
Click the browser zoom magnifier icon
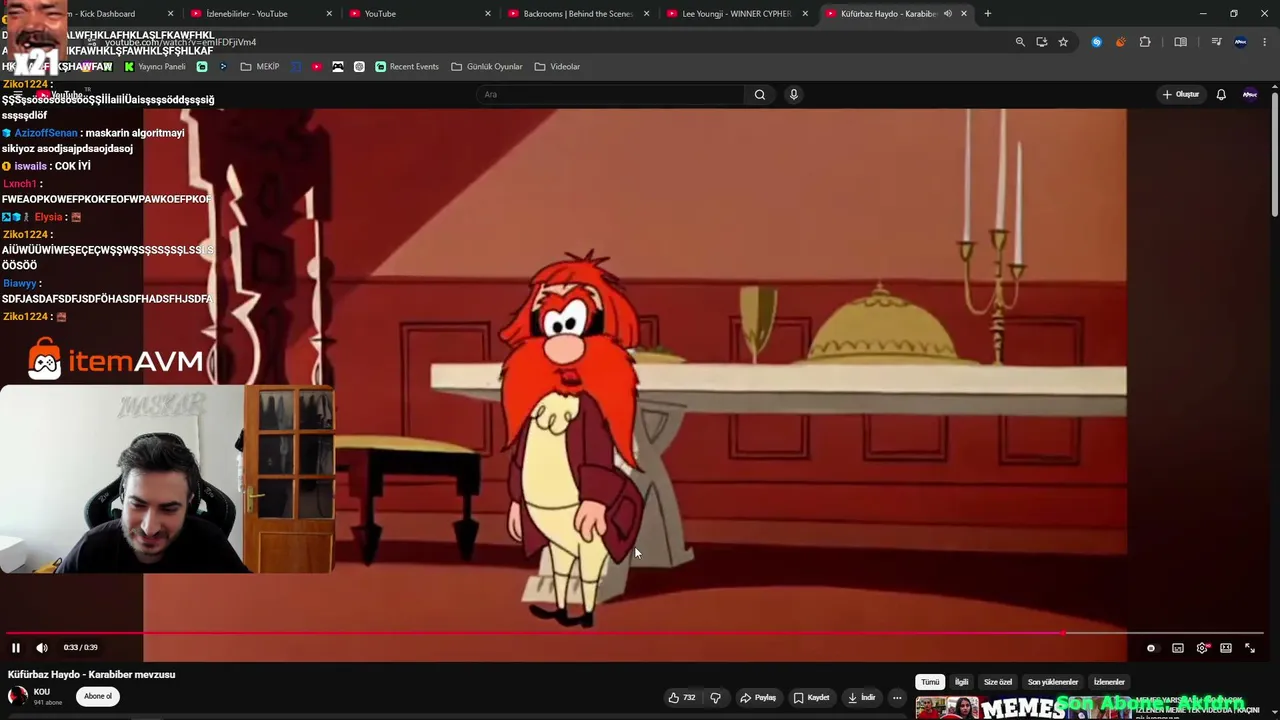(1020, 42)
